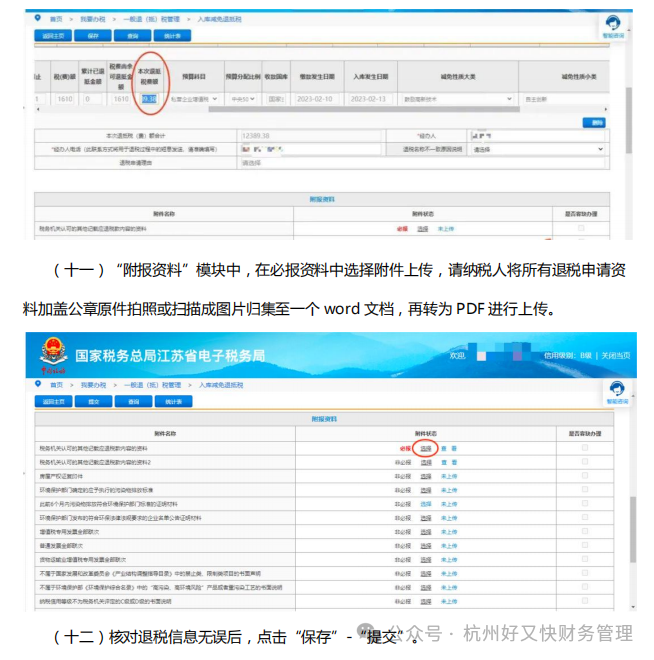Click the location pin icon before 首页 above the 提交 button
This screenshot has height=660, width=654.
(38, 384)
